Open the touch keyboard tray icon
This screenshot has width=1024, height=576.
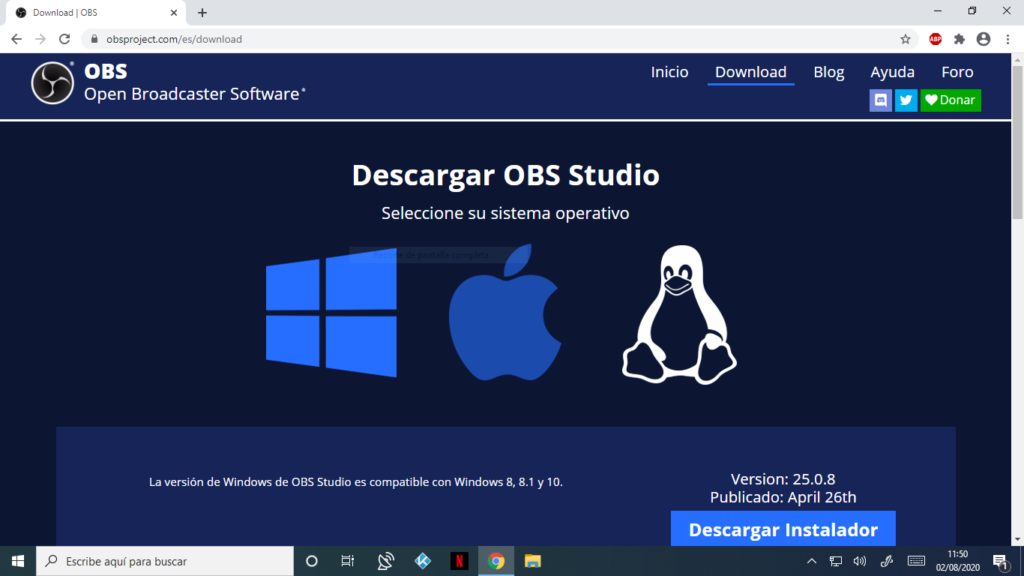916,561
